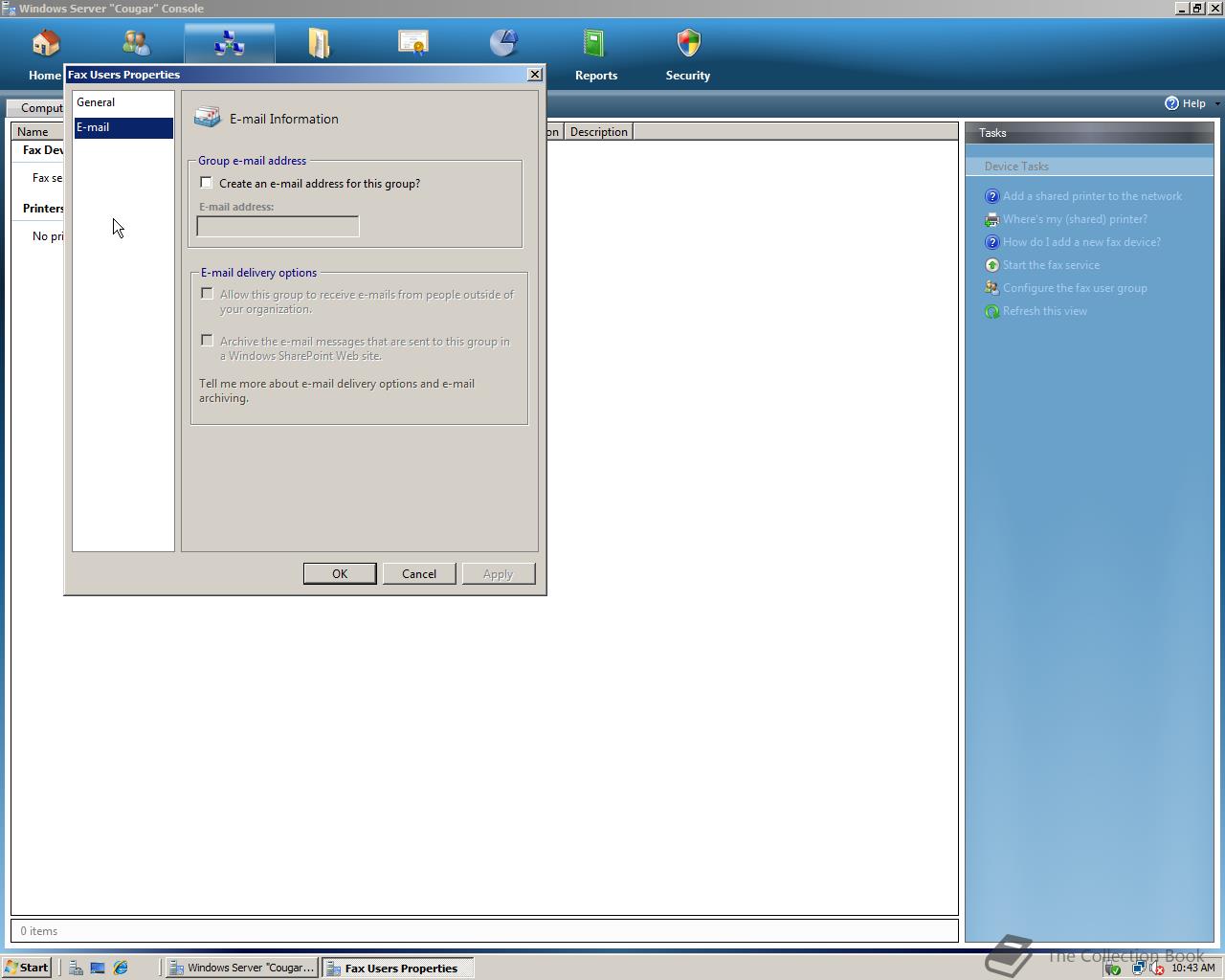This screenshot has height=980, width=1225.
Task: Click the Description column header
Action: [x=598, y=132]
